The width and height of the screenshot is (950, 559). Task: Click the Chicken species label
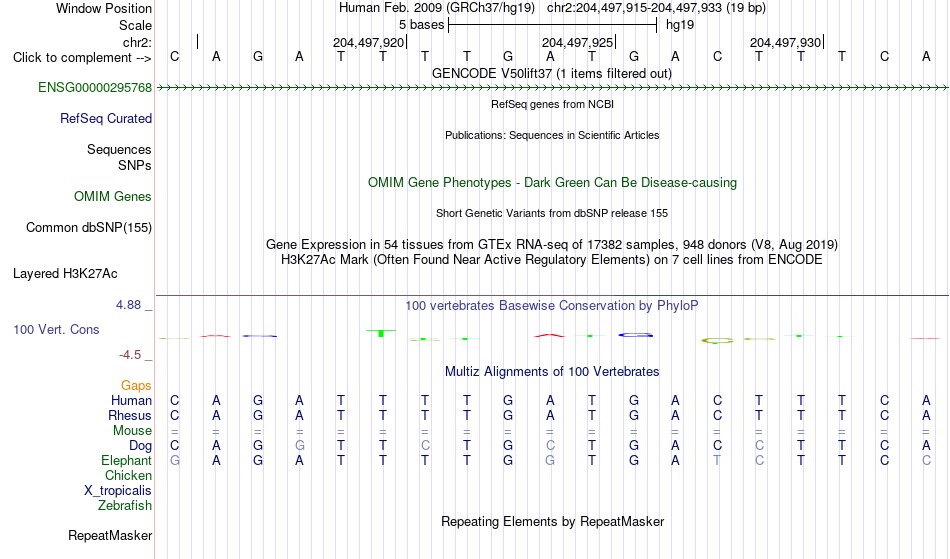128,476
